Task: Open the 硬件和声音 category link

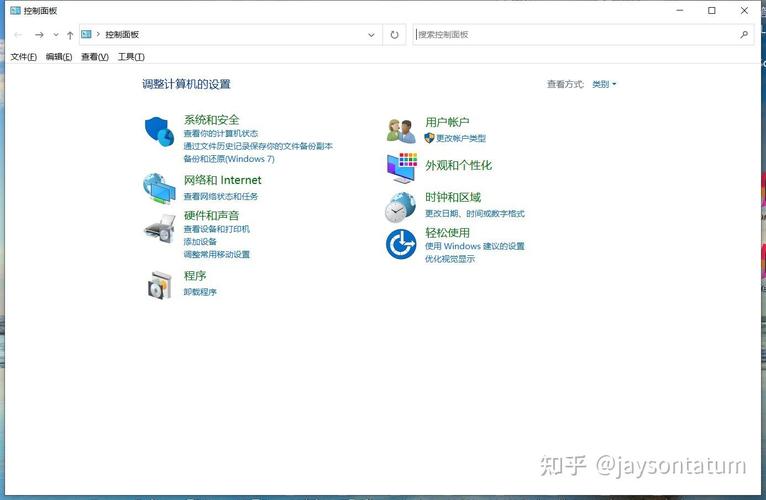Action: click(212, 216)
